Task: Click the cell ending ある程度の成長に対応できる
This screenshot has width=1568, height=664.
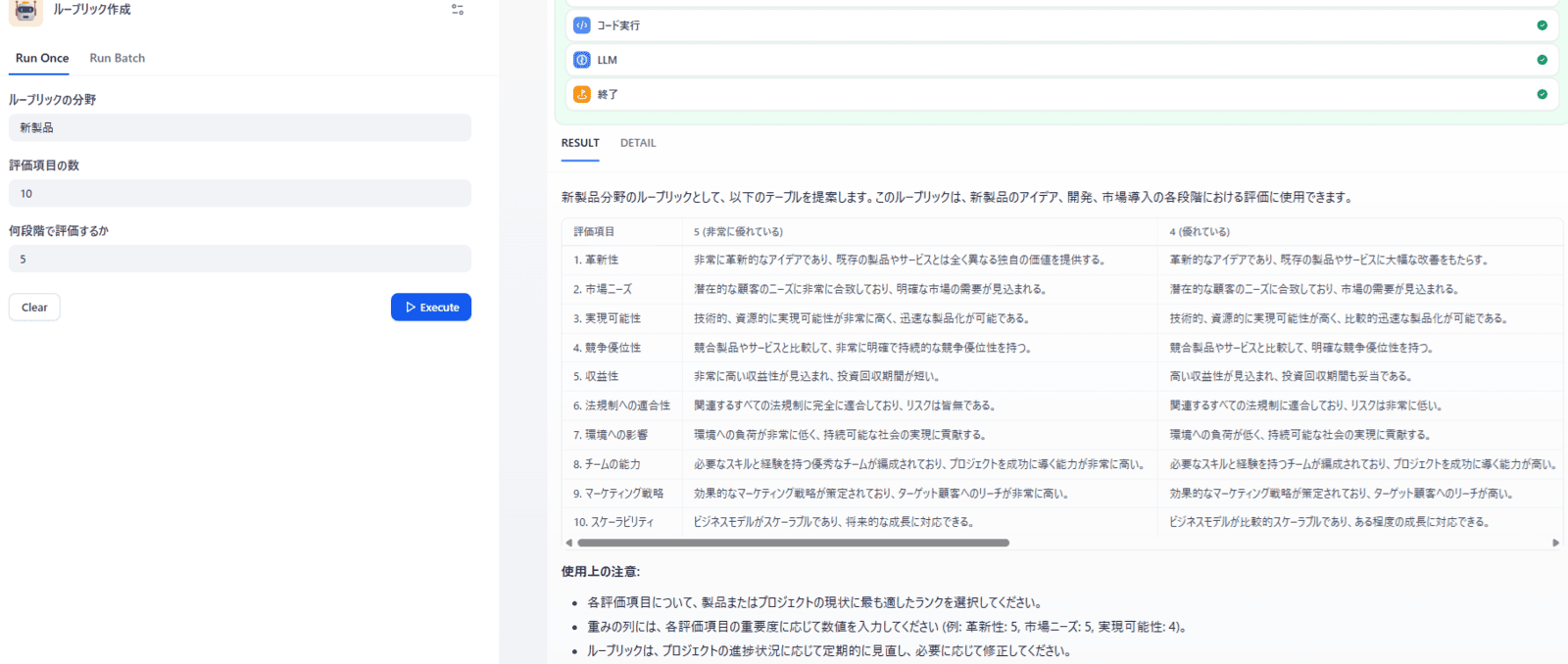Action: pos(1330,522)
